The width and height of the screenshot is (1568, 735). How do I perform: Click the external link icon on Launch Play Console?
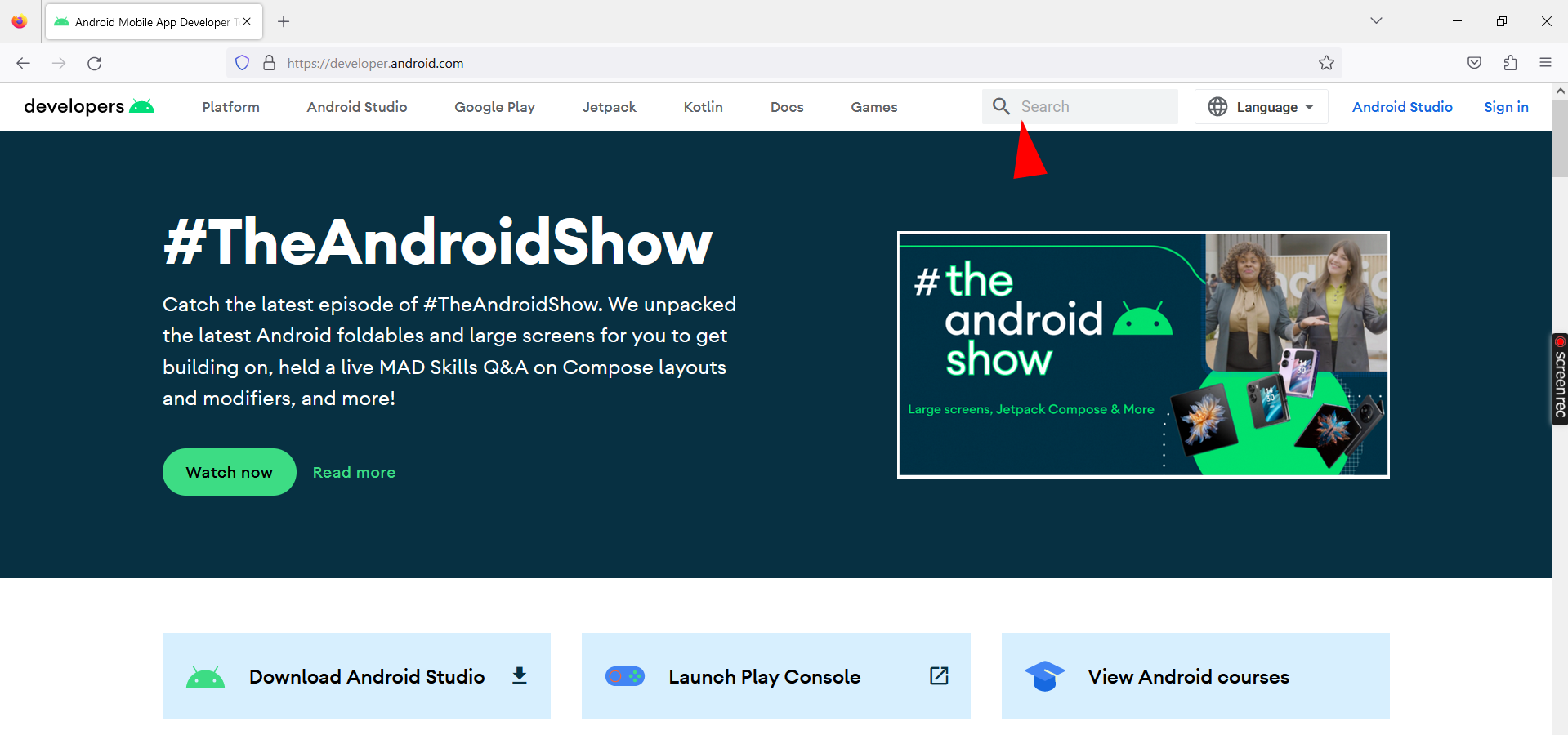pos(938,675)
